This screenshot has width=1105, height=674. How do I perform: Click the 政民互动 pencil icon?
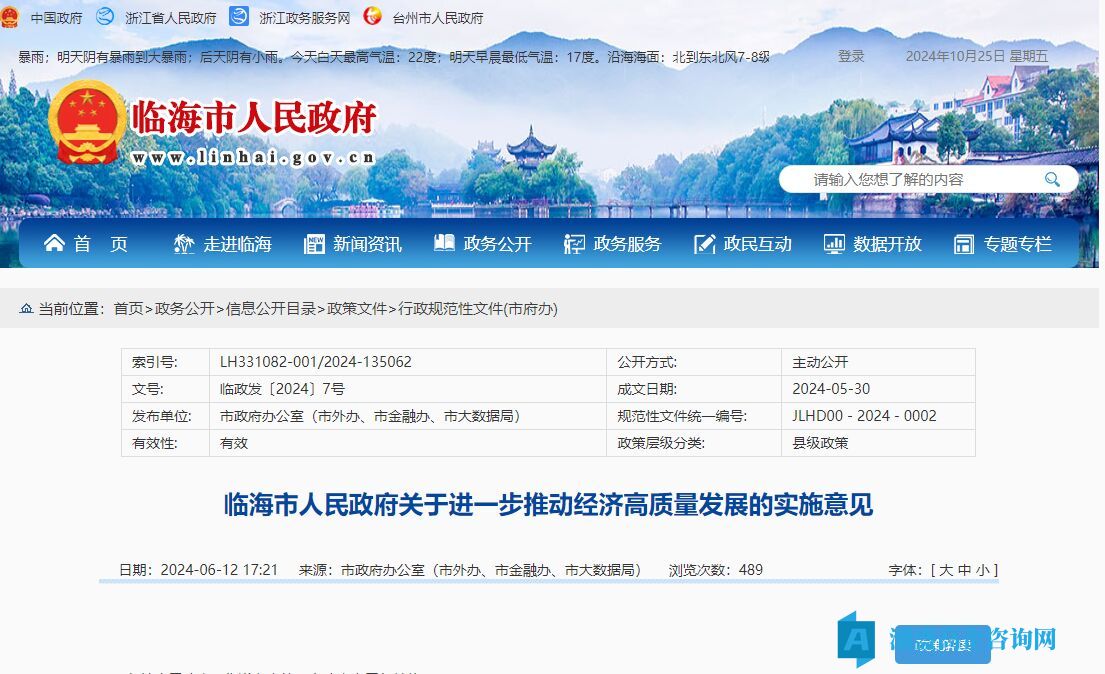704,244
